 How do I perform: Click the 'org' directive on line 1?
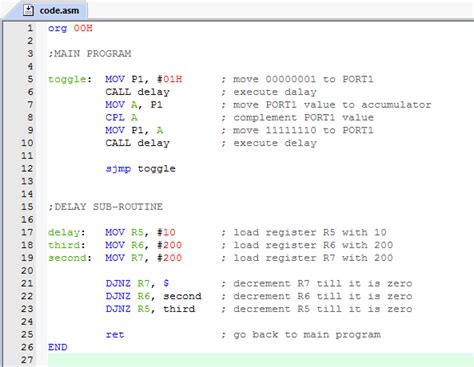click(x=57, y=28)
